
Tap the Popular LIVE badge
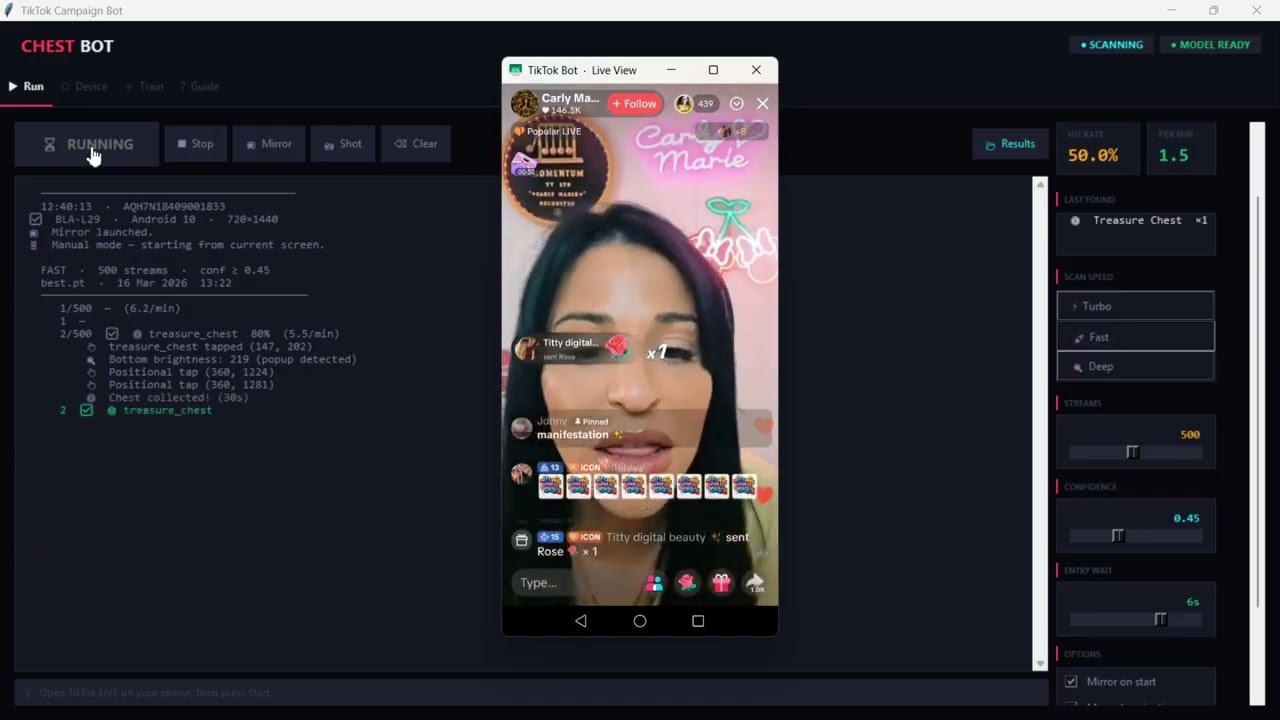547,131
